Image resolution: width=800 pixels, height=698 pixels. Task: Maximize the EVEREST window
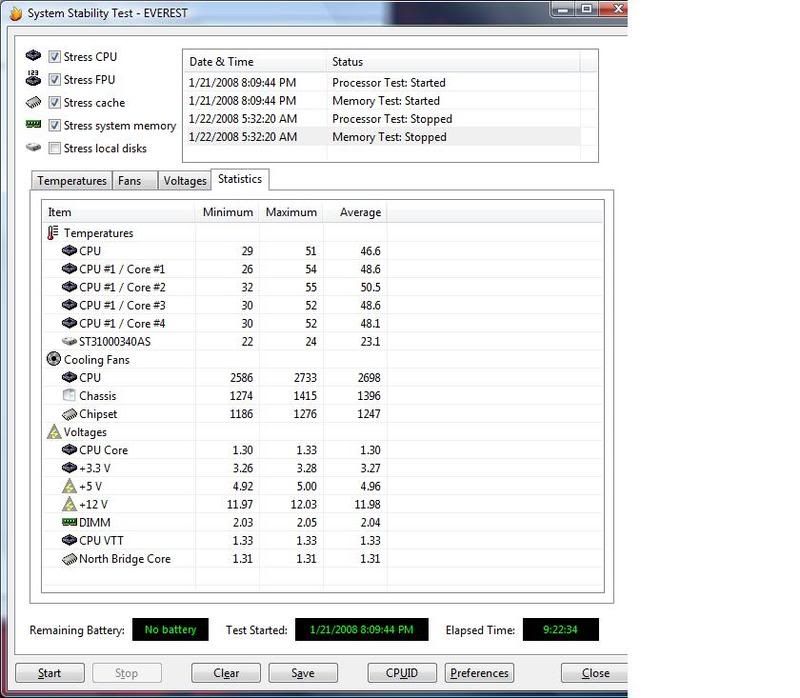click(587, 9)
